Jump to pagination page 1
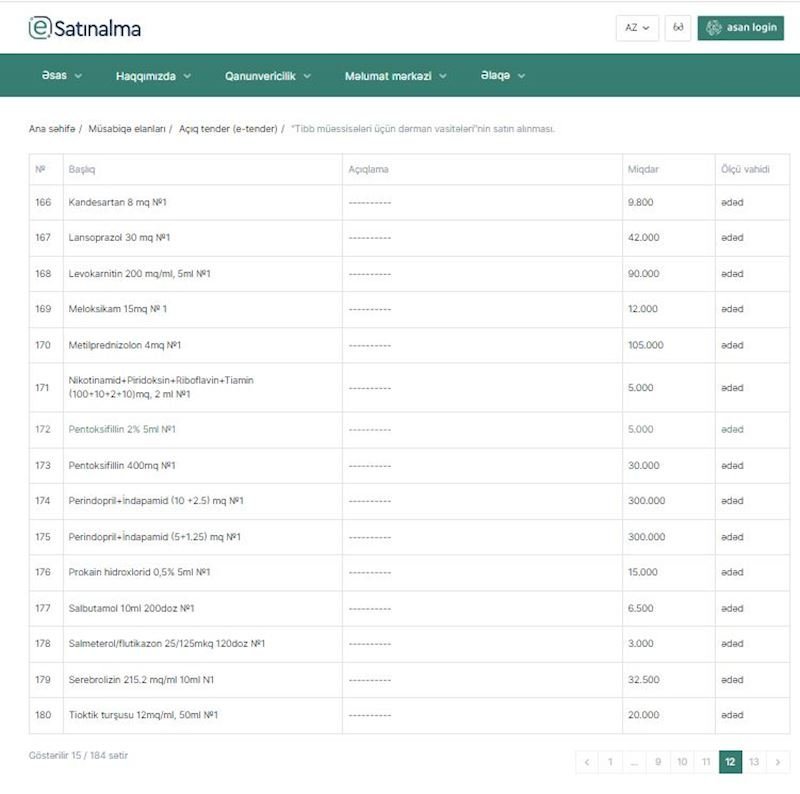Viewport: 800px width, 794px height. pos(610,762)
